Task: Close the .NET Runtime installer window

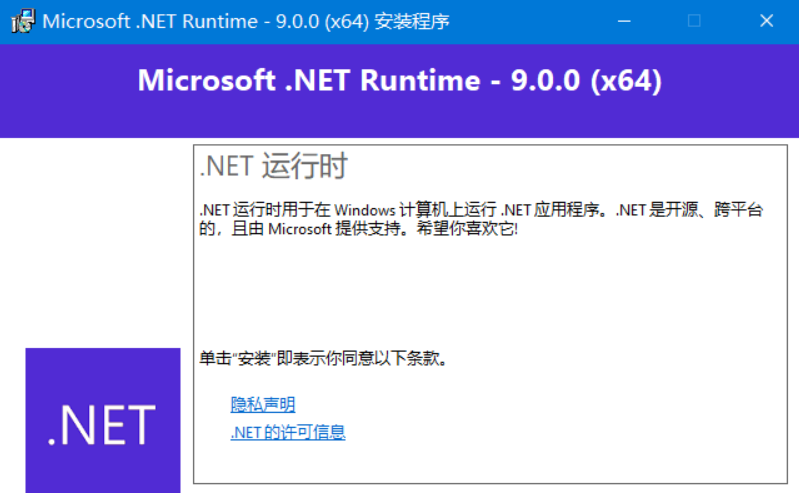Action: tap(766, 21)
